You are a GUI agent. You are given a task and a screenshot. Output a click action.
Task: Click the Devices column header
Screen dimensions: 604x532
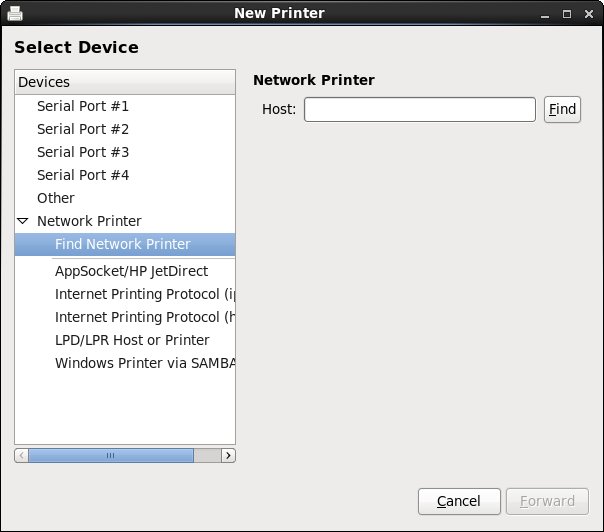pos(125,82)
